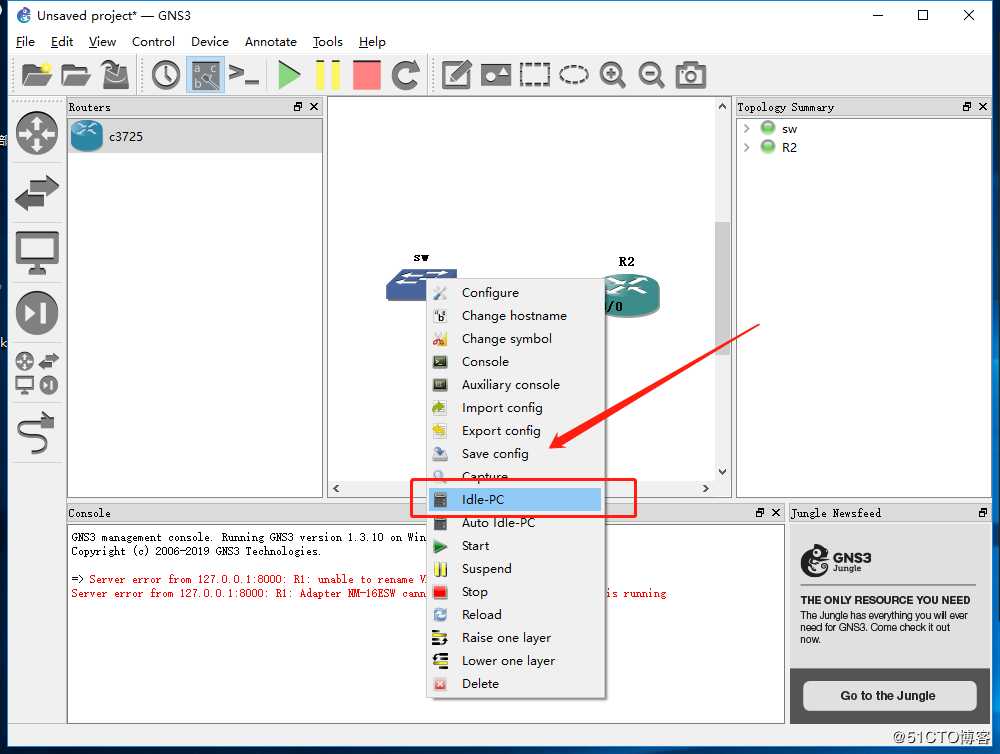Open the Tools menu
Image resolution: width=1000 pixels, height=754 pixels.
pos(327,41)
